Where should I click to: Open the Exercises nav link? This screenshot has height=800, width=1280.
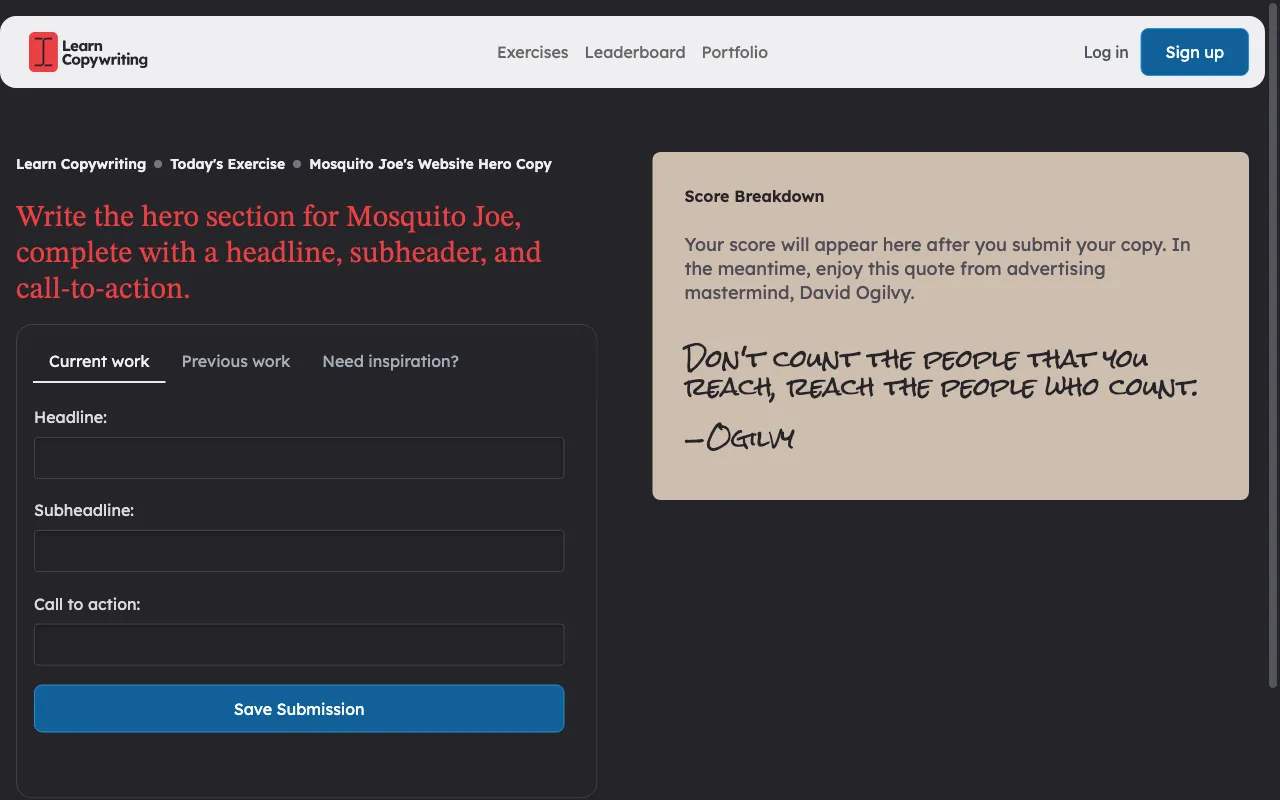coord(532,52)
